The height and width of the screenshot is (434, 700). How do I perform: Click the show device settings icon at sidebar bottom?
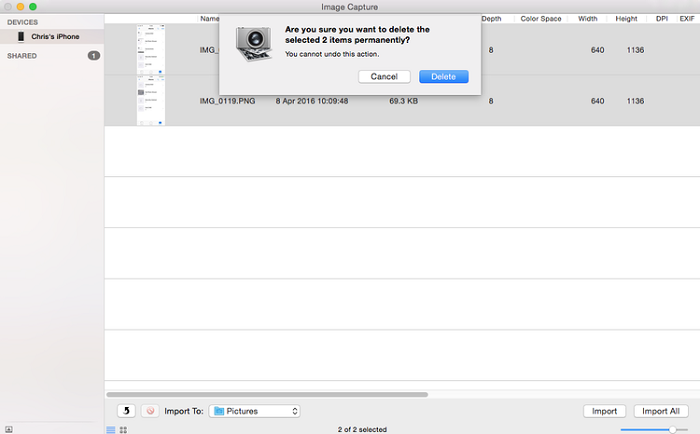(9, 429)
